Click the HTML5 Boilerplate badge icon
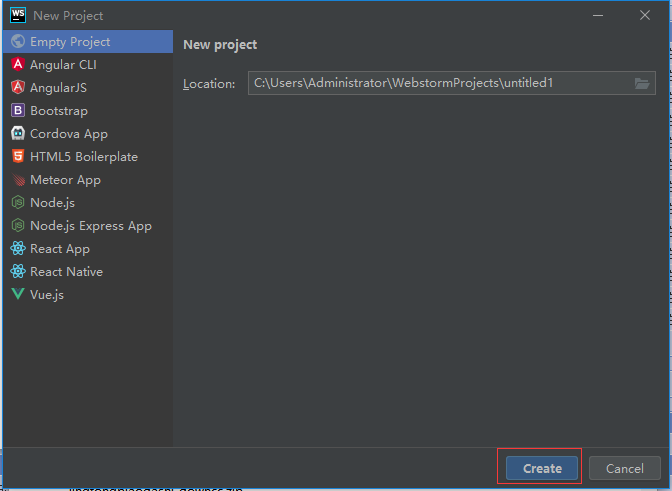This screenshot has height=491, width=672. tap(18, 157)
